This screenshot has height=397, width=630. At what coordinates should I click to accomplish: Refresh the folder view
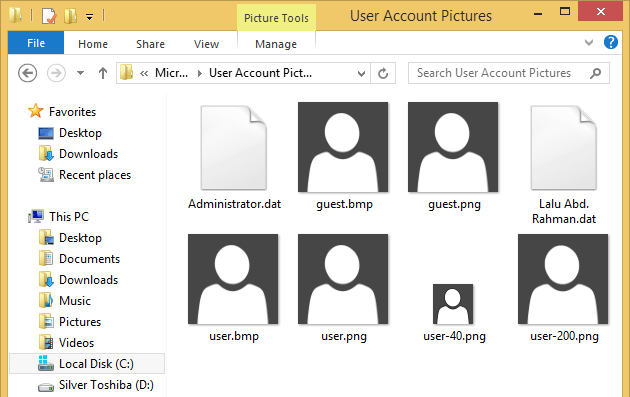pyautogui.click(x=383, y=73)
